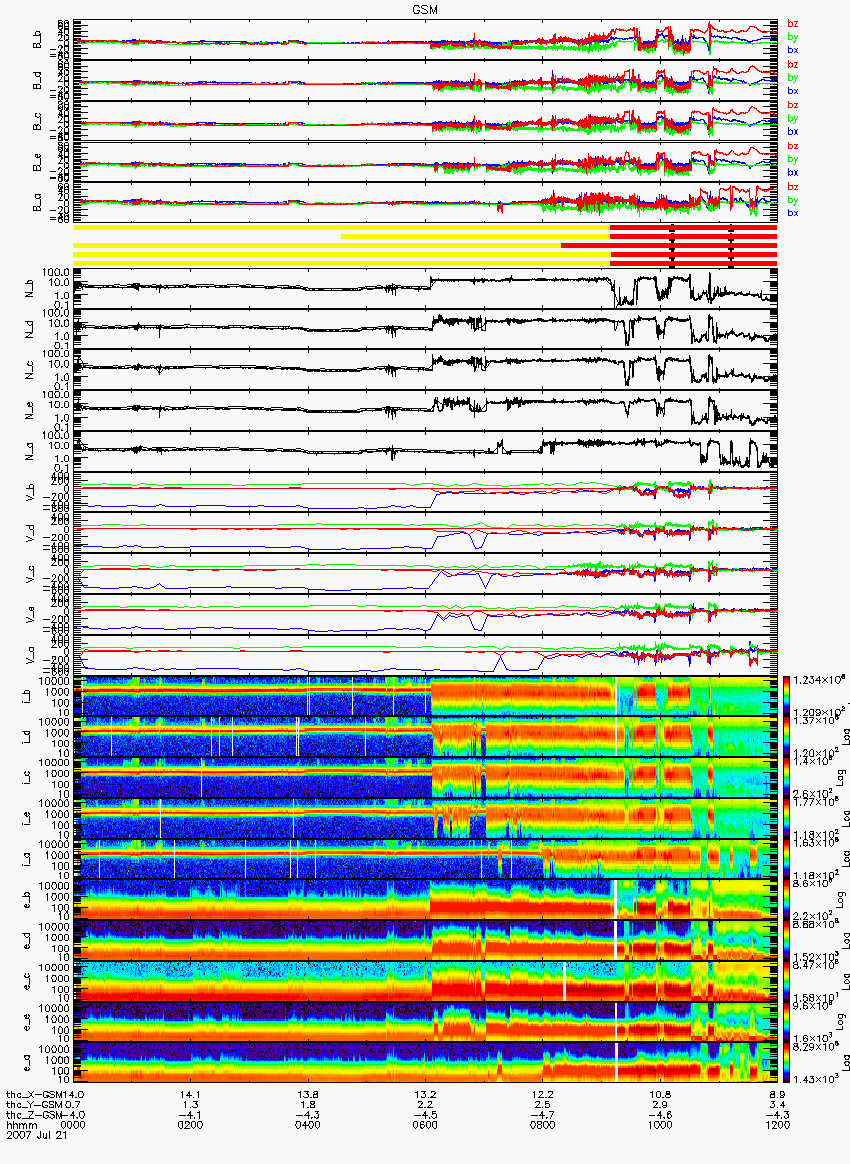Click the X-GSM value 10.8

click(x=659, y=1094)
